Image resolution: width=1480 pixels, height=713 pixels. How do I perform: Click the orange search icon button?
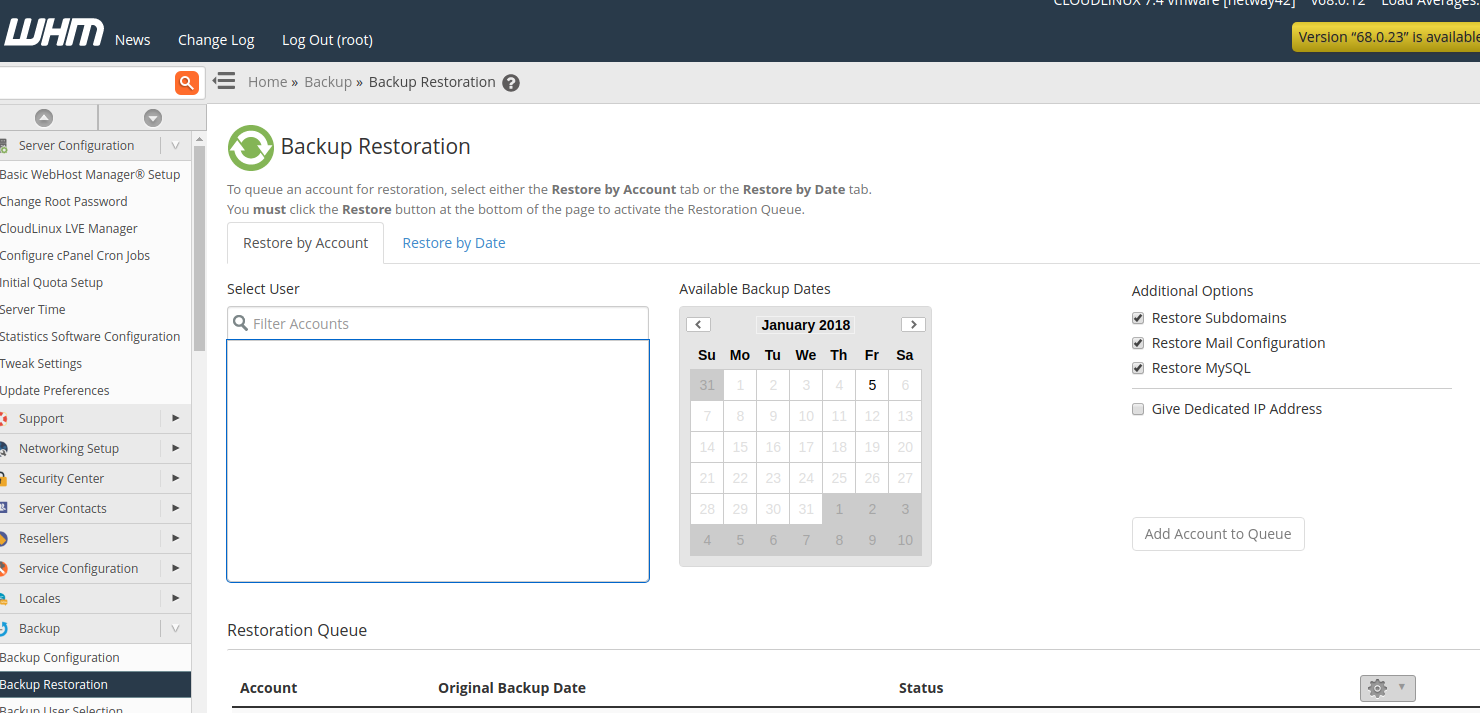pyautogui.click(x=186, y=82)
